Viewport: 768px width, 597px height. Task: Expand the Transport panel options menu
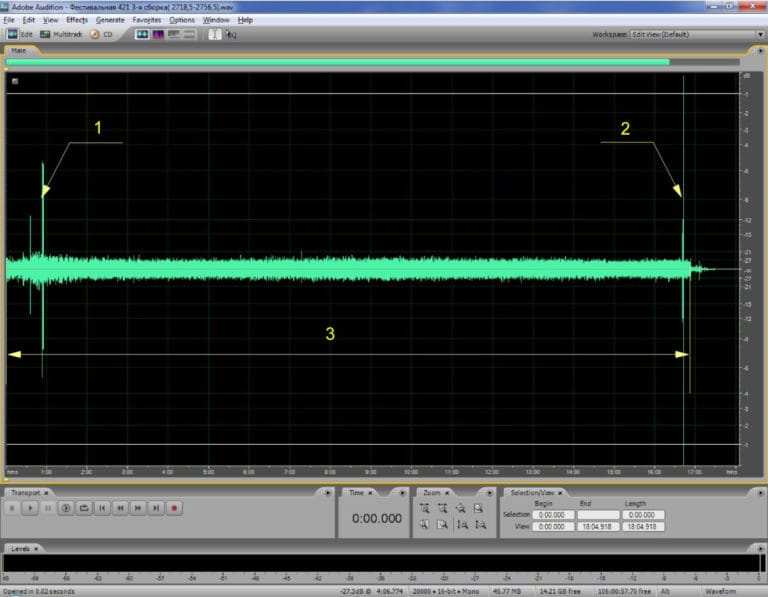328,493
